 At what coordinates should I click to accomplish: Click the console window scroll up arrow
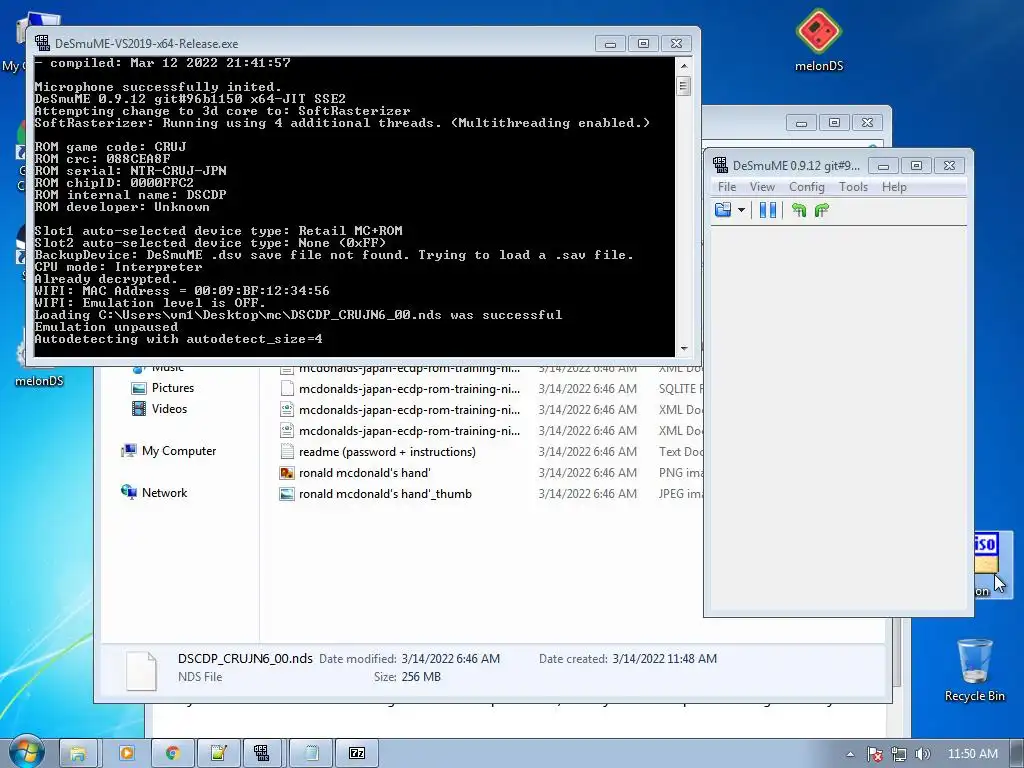point(684,66)
